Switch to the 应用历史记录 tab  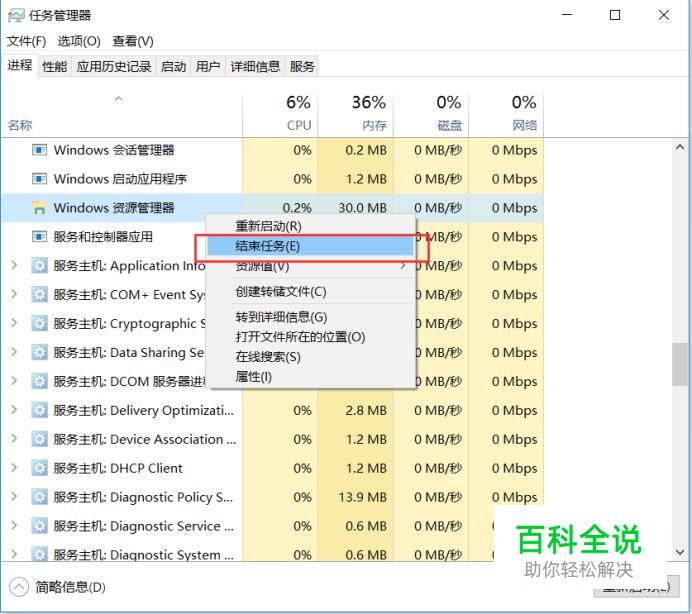pyautogui.click(x=114, y=67)
